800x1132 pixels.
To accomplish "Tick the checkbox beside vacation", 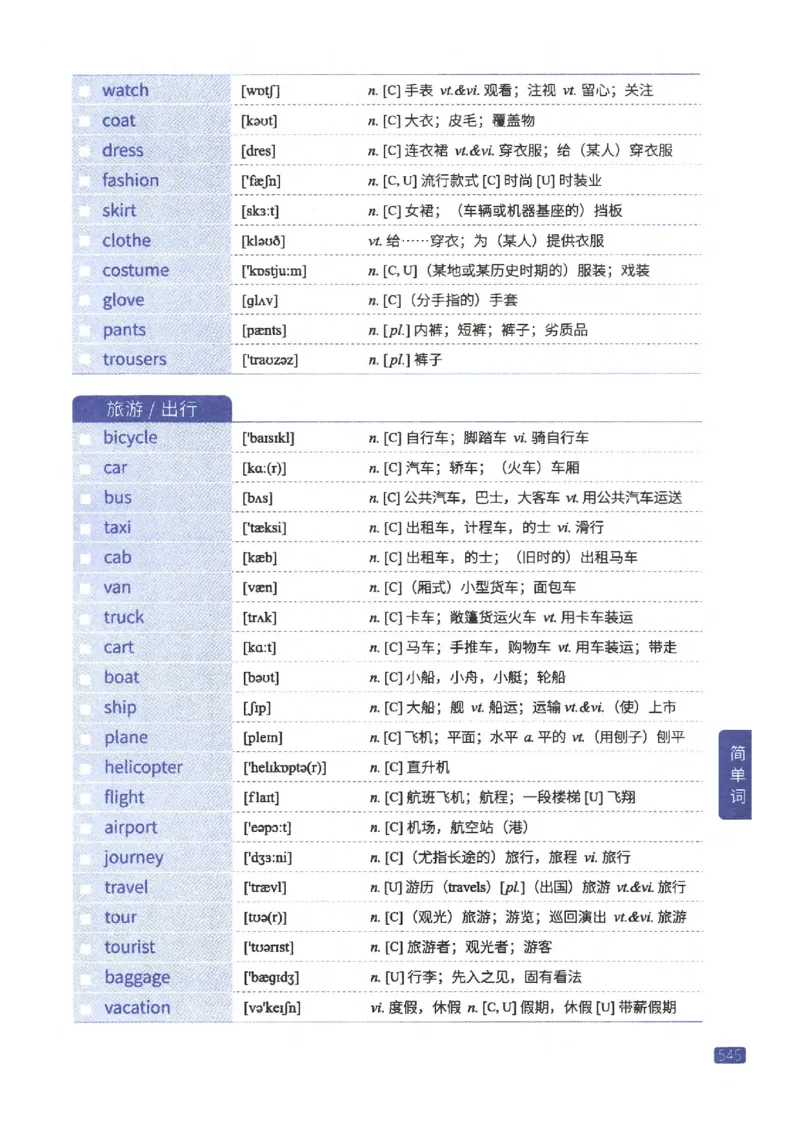I will [x=85, y=1007].
